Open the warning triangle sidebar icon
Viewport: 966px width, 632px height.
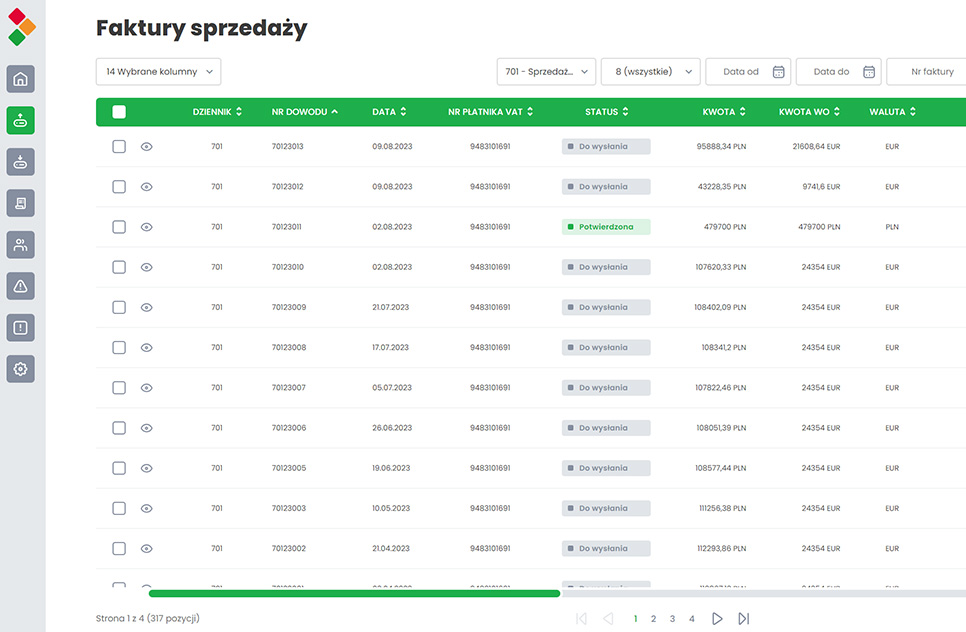pos(21,286)
